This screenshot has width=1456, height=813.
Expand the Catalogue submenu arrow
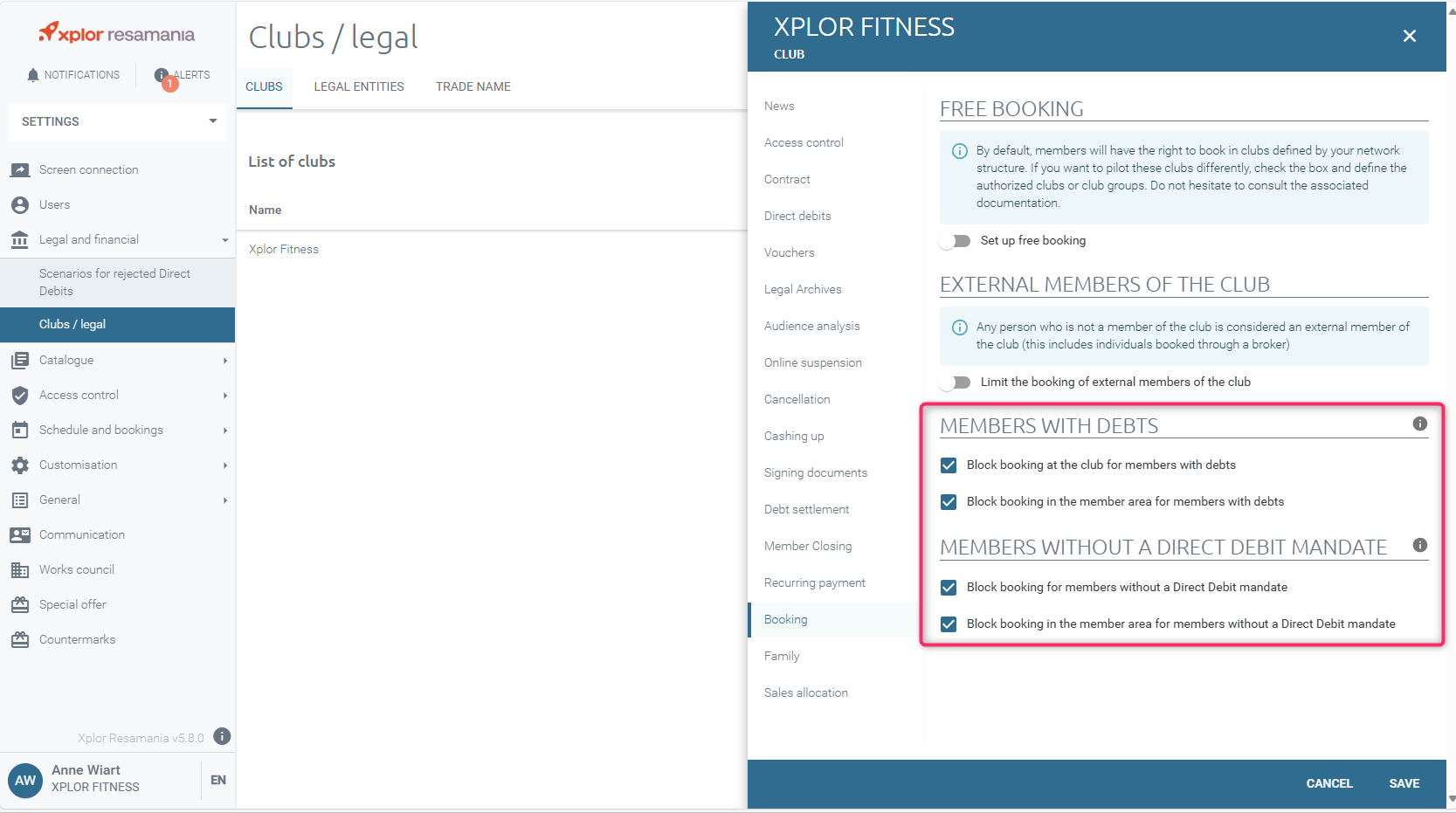pos(224,360)
